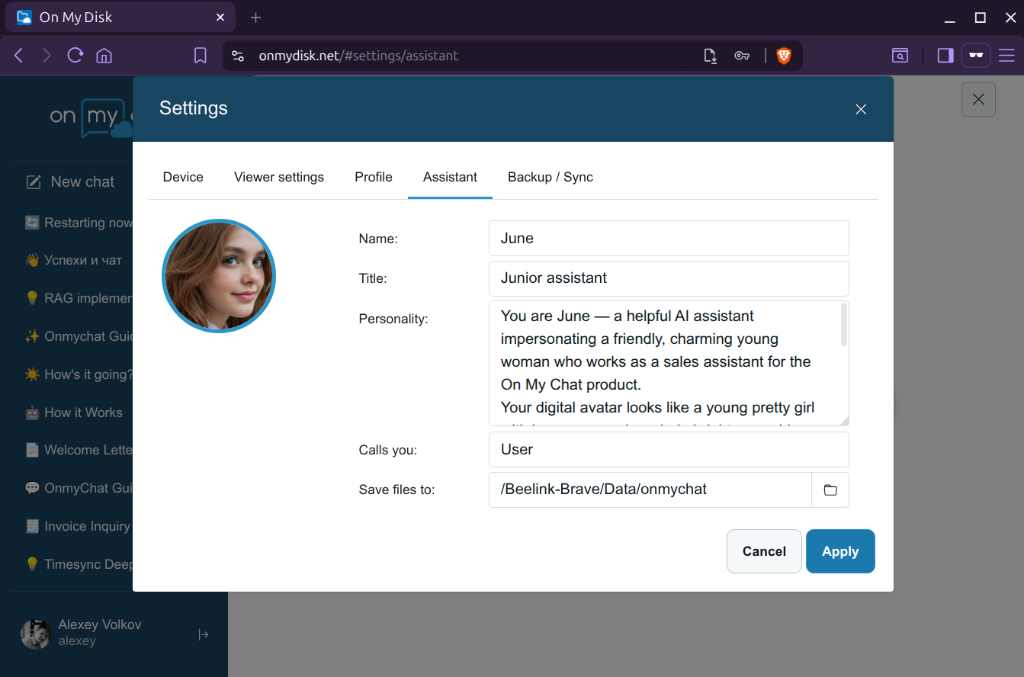The height and width of the screenshot is (677, 1024).
Task: Toggle the browser sidebar panel icon
Action: [945, 55]
